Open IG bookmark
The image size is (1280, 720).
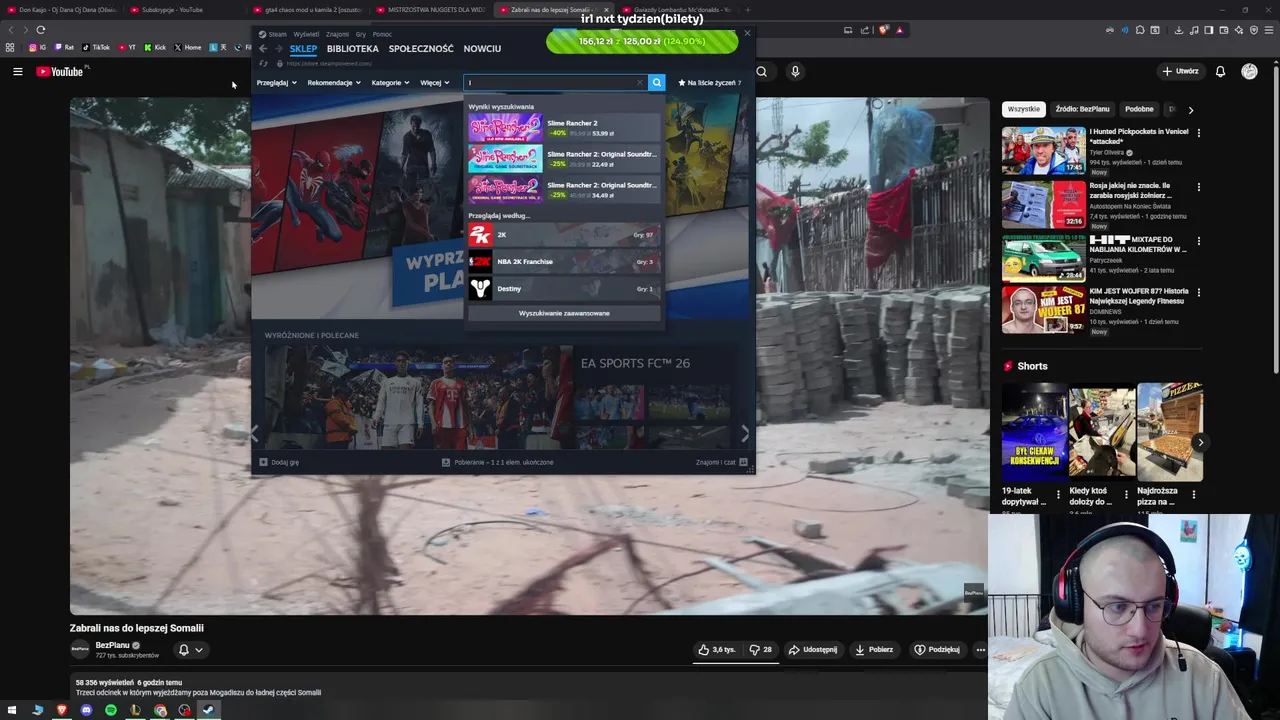(37, 47)
